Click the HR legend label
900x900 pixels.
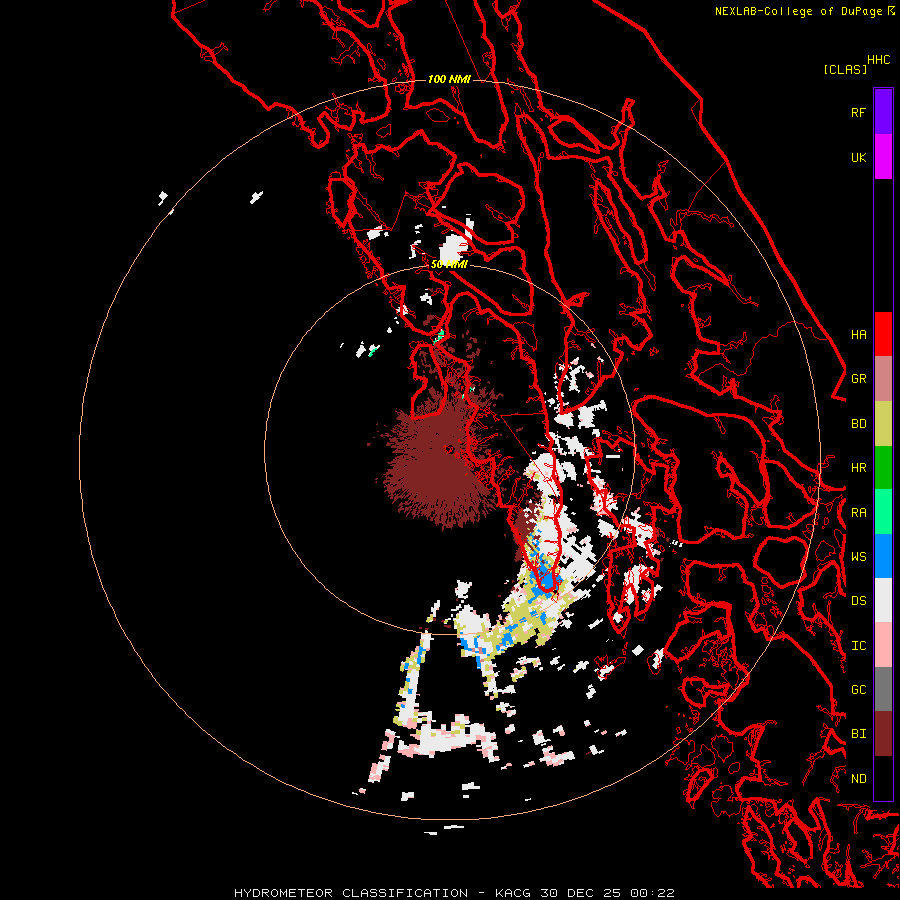pos(858,468)
